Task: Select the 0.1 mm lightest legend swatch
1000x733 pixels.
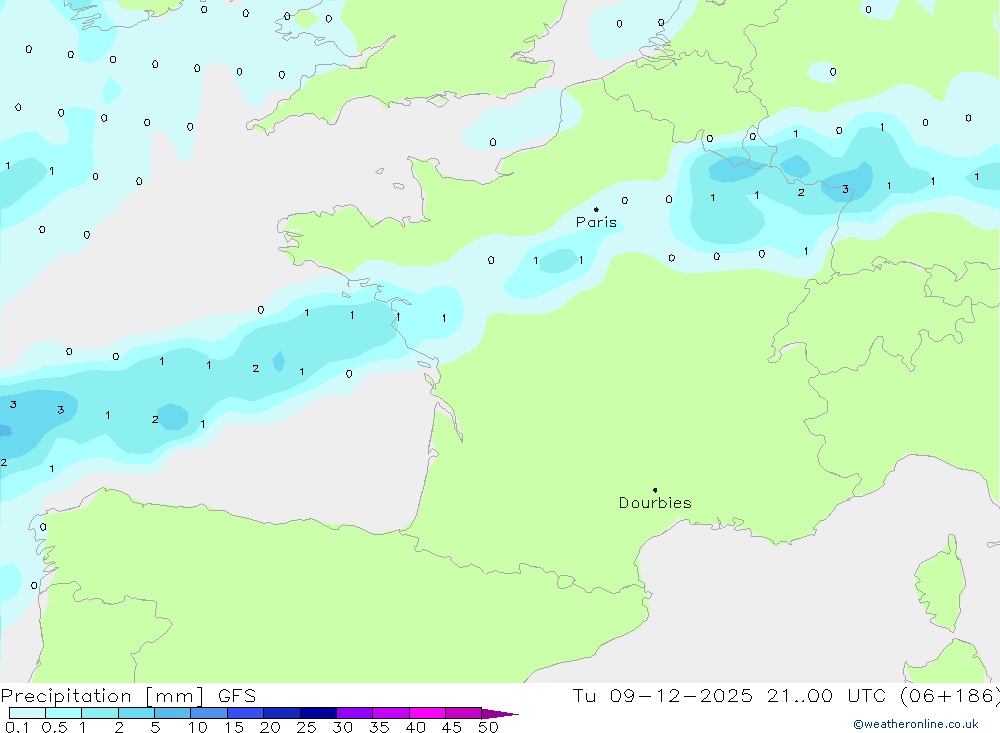Action: (27, 713)
